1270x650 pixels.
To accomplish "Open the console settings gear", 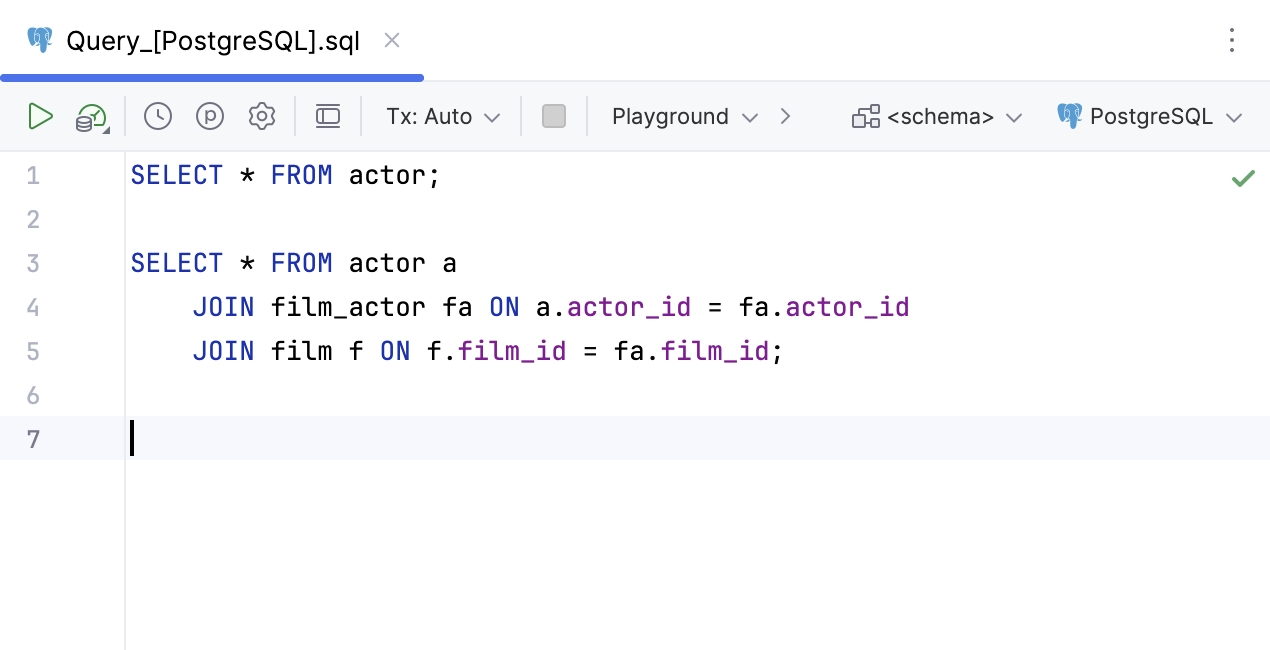I will (262, 116).
